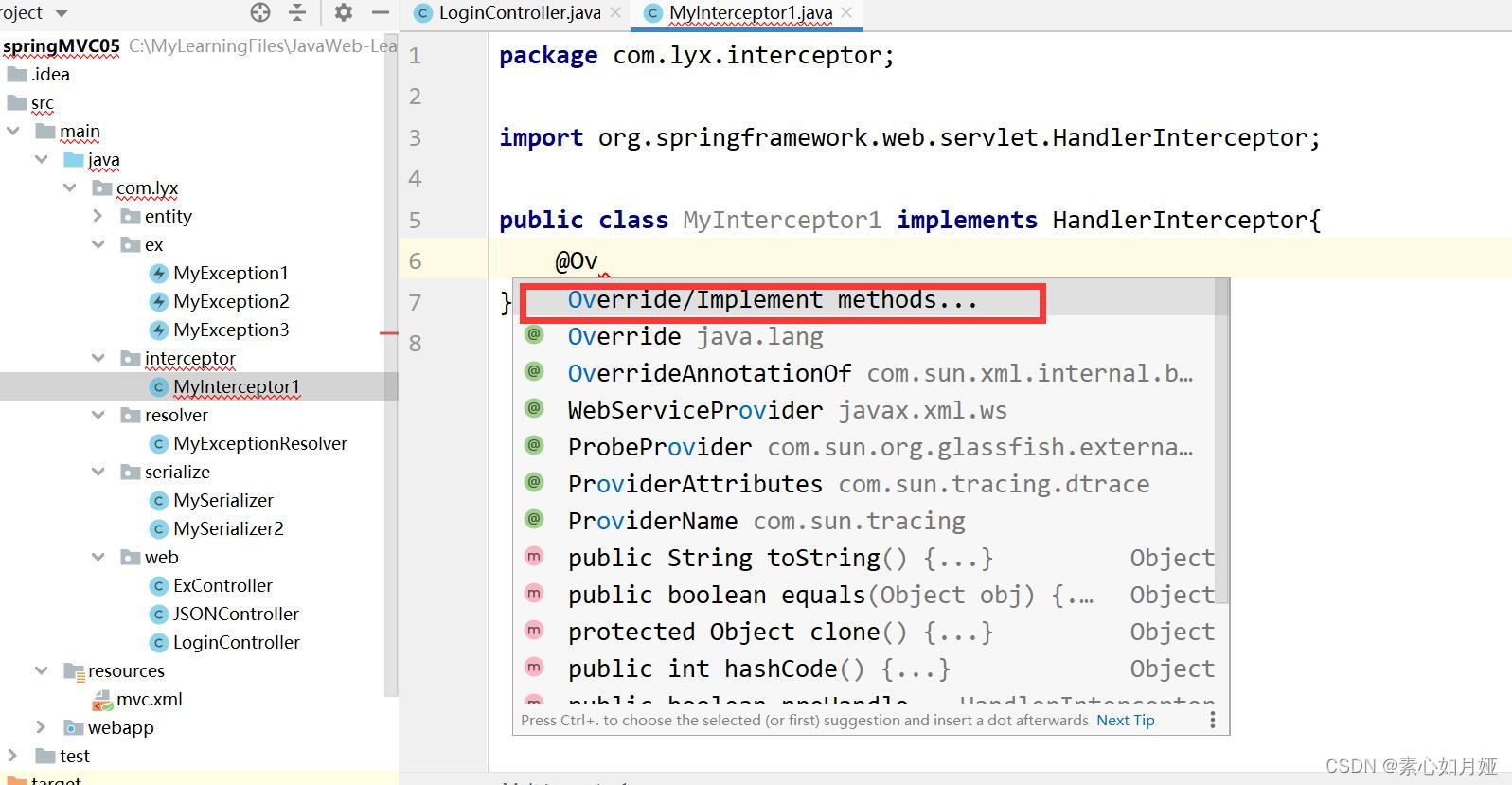Click the HandlerInterceptor import line
1512x785 pixels.
tap(909, 137)
